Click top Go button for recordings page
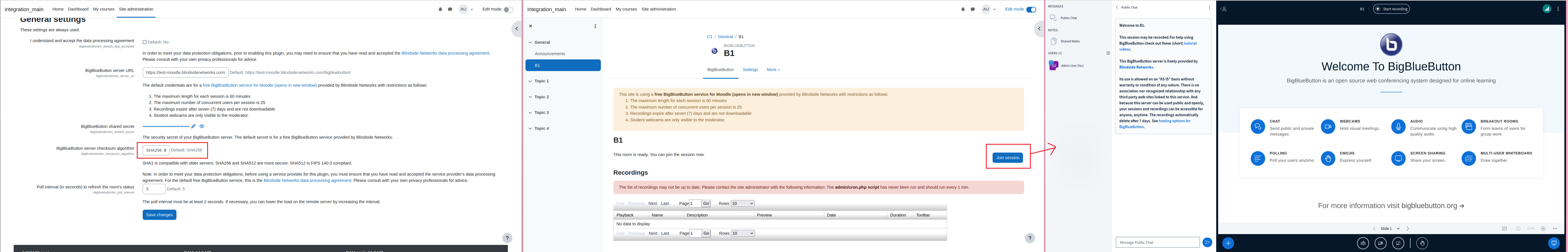This screenshot has height=252, width=1568. (x=706, y=203)
